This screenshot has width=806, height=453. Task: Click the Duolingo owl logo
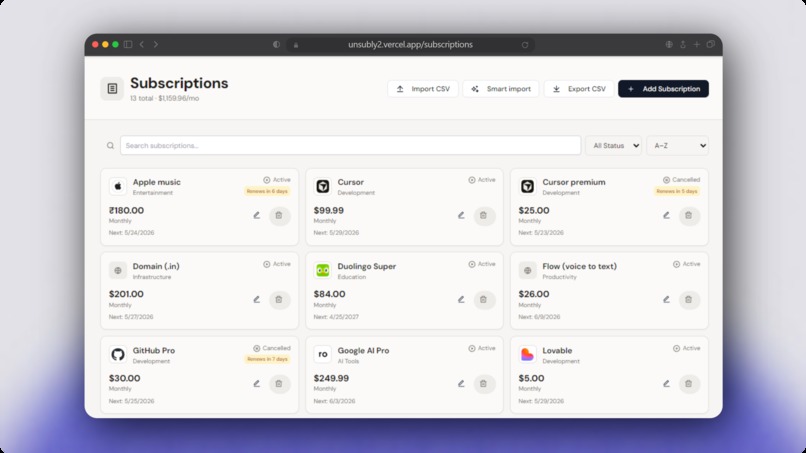pos(323,270)
